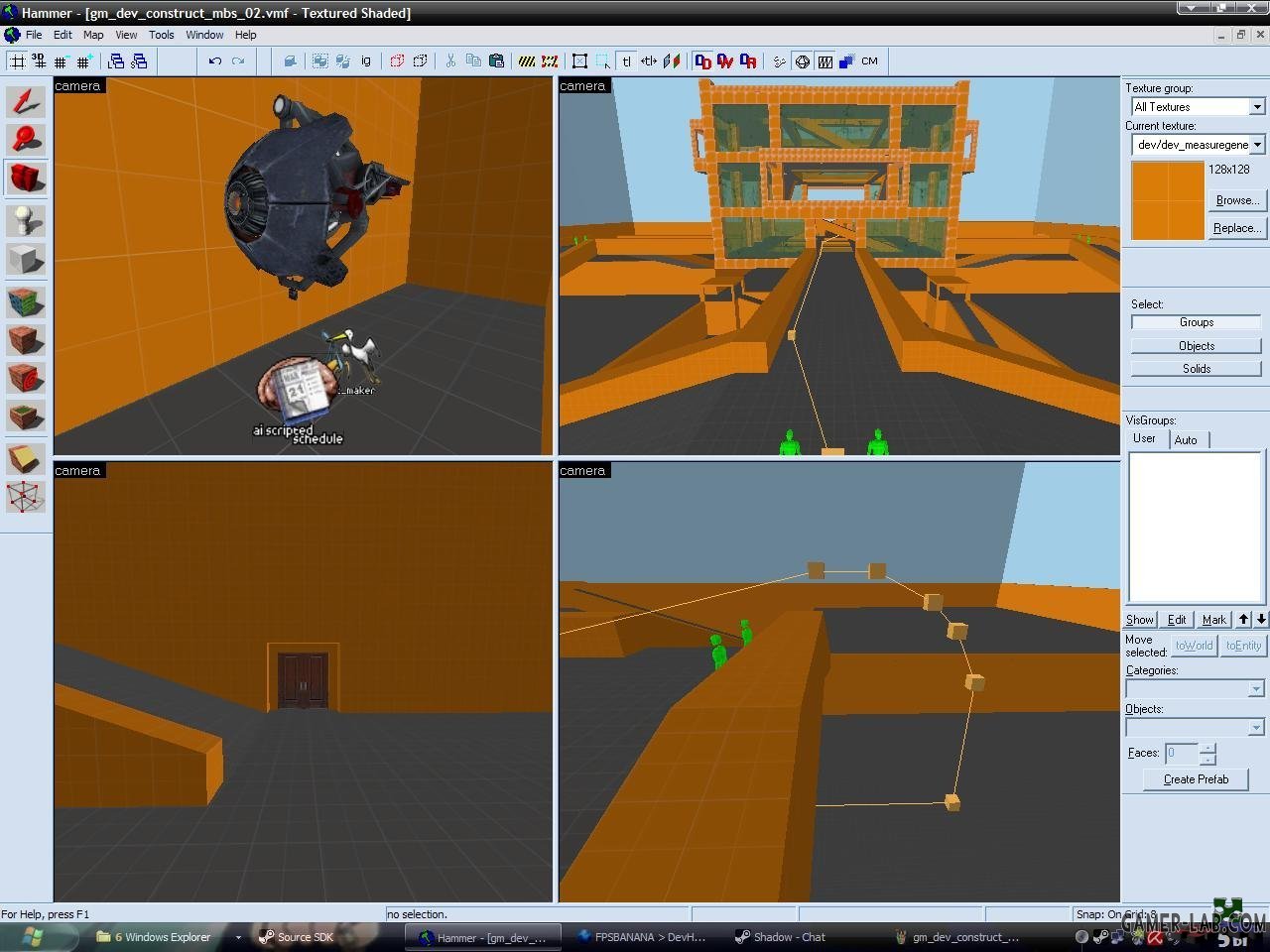1270x952 pixels.
Task: Select the Camera tool
Action: coord(26,178)
